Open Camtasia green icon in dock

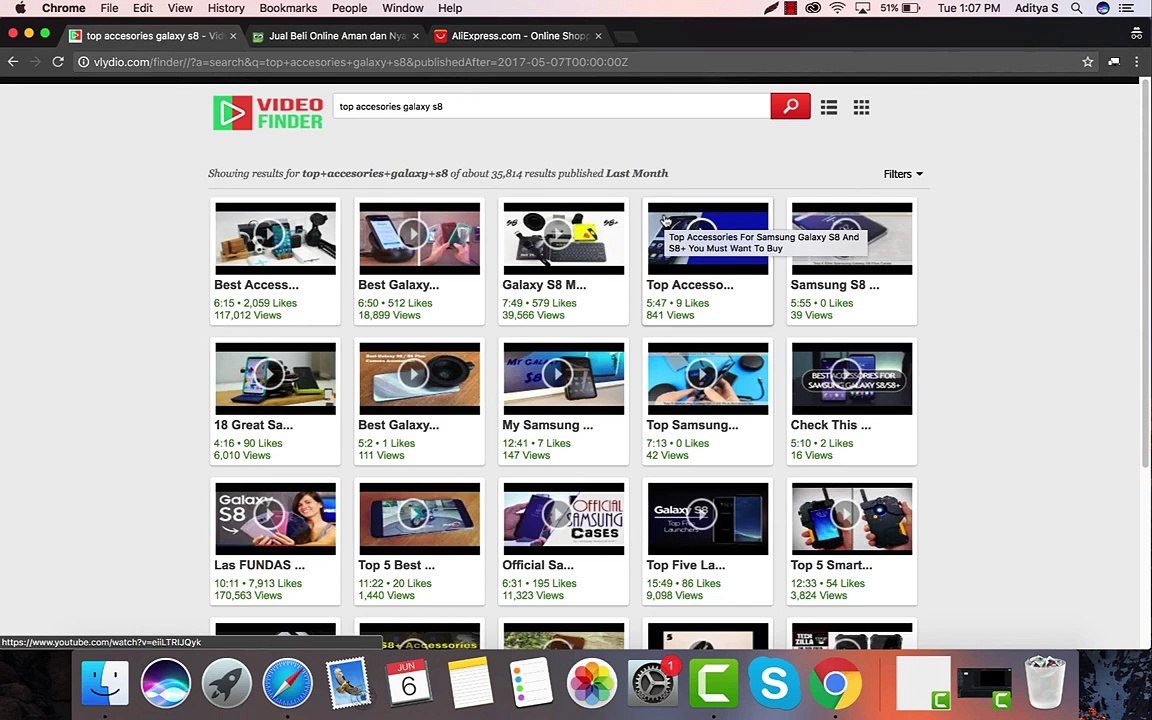tap(713, 683)
